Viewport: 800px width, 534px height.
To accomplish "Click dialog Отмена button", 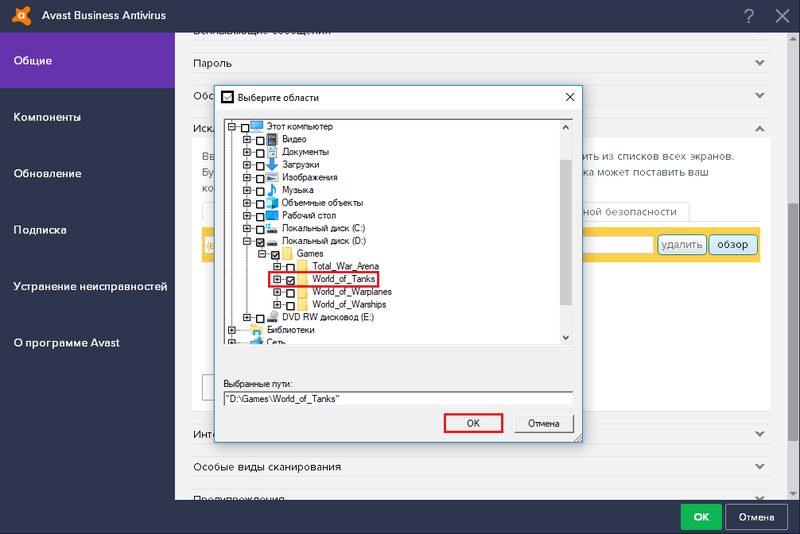I will pyautogui.click(x=543, y=423).
